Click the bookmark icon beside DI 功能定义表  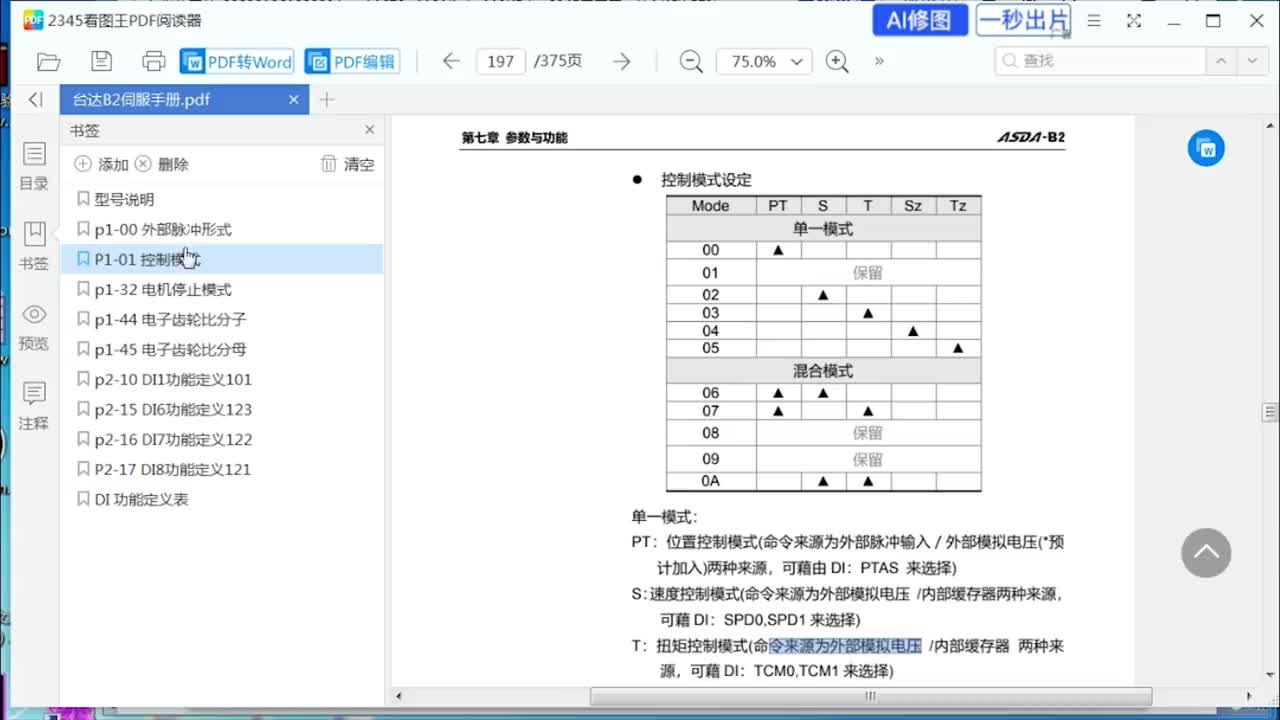tap(83, 499)
